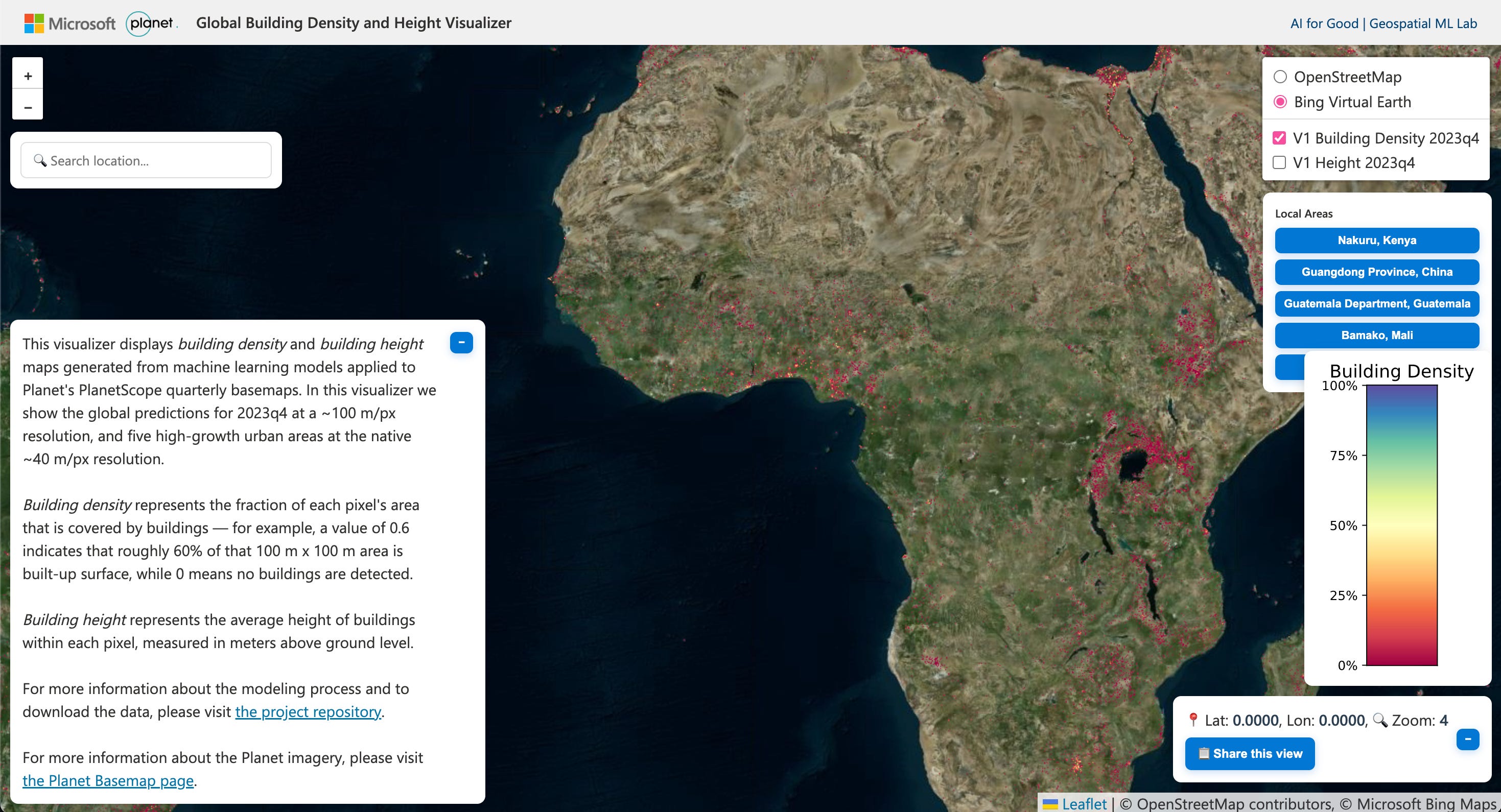This screenshot has width=1501, height=812.
Task: Open AI for Good Geospatial ML Lab link
Action: (1383, 23)
